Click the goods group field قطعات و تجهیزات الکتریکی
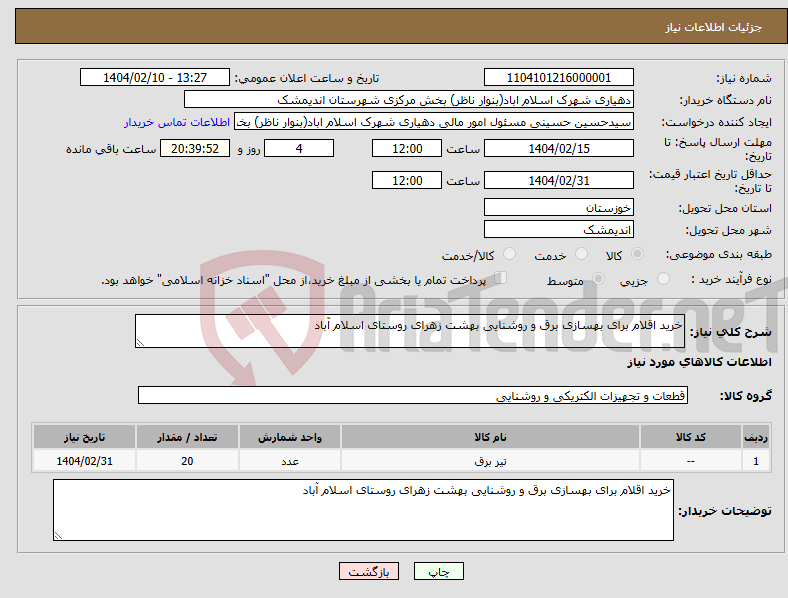Screen dimensions: 788x598 coord(413,395)
